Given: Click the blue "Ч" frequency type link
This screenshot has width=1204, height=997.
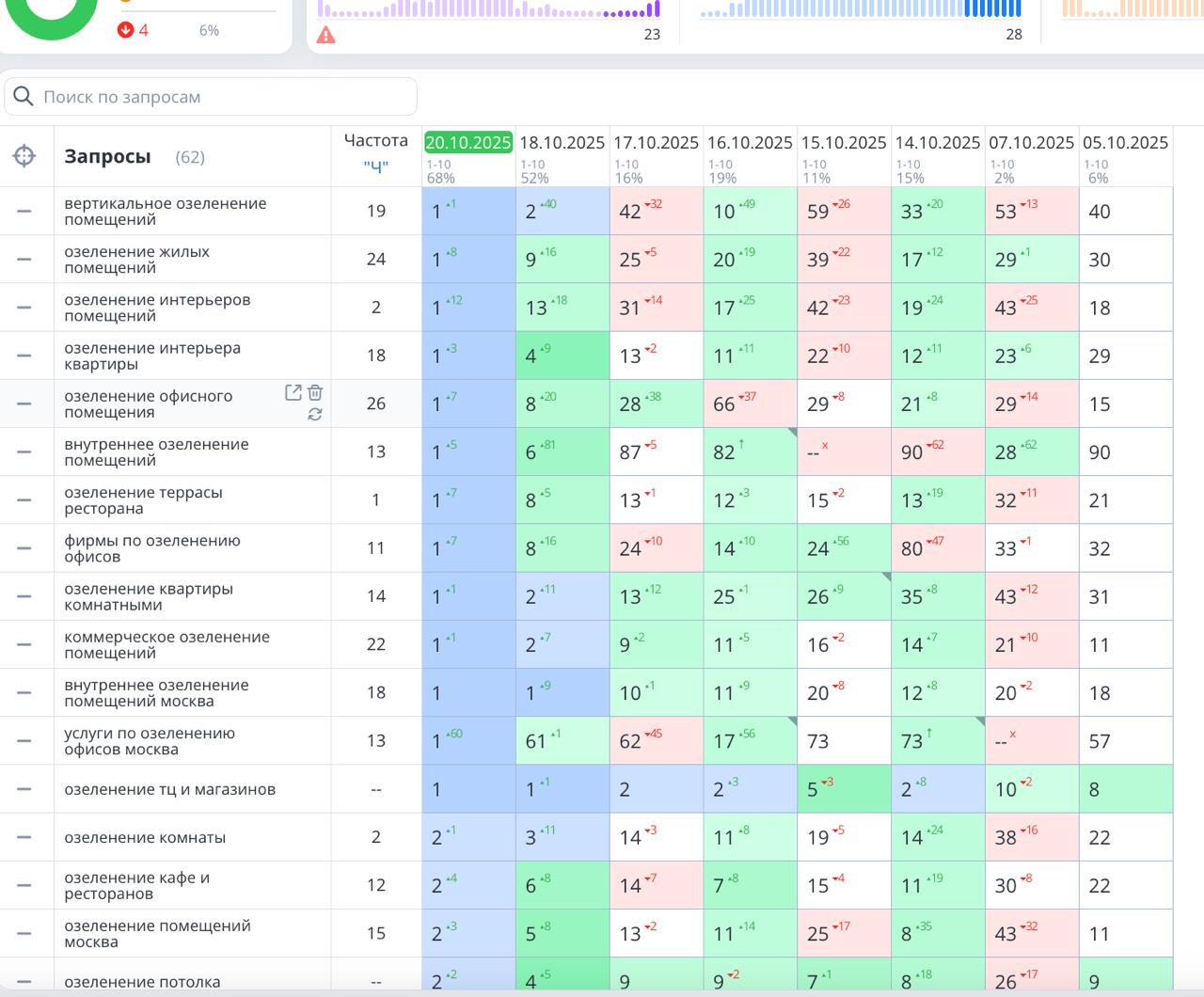Looking at the screenshot, I should point(376,167).
